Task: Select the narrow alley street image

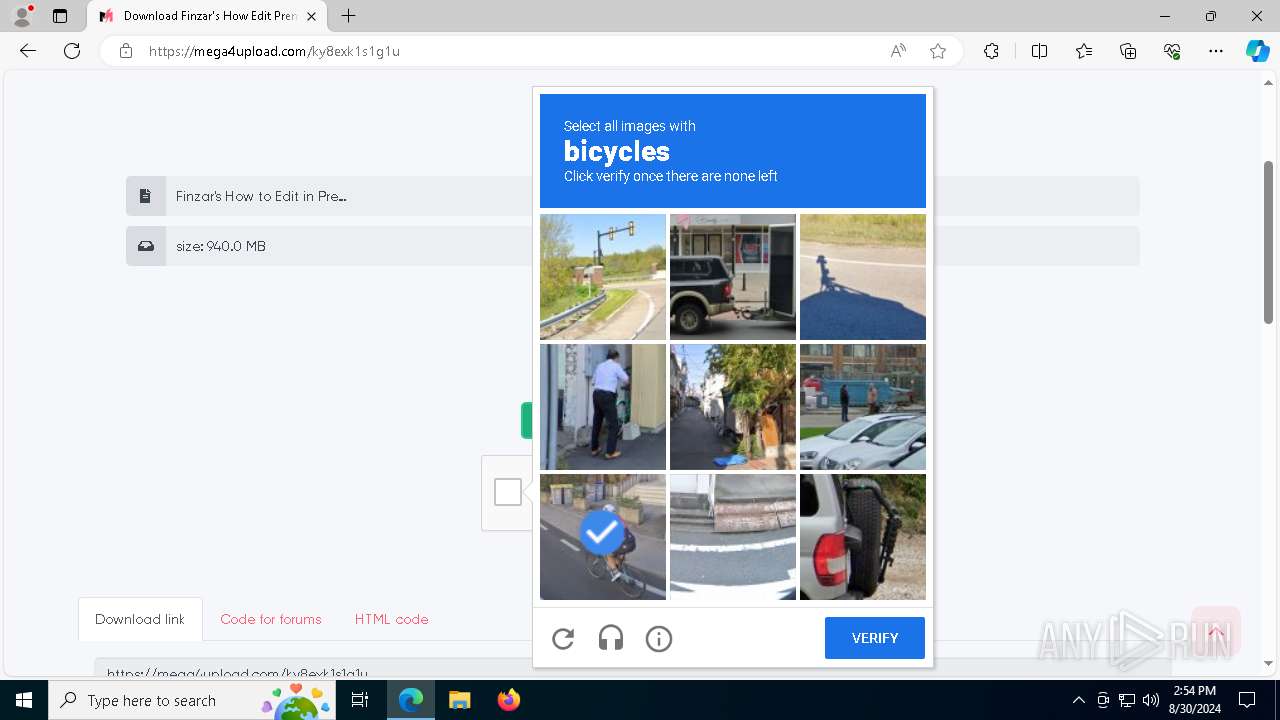Action: pyautogui.click(x=733, y=407)
